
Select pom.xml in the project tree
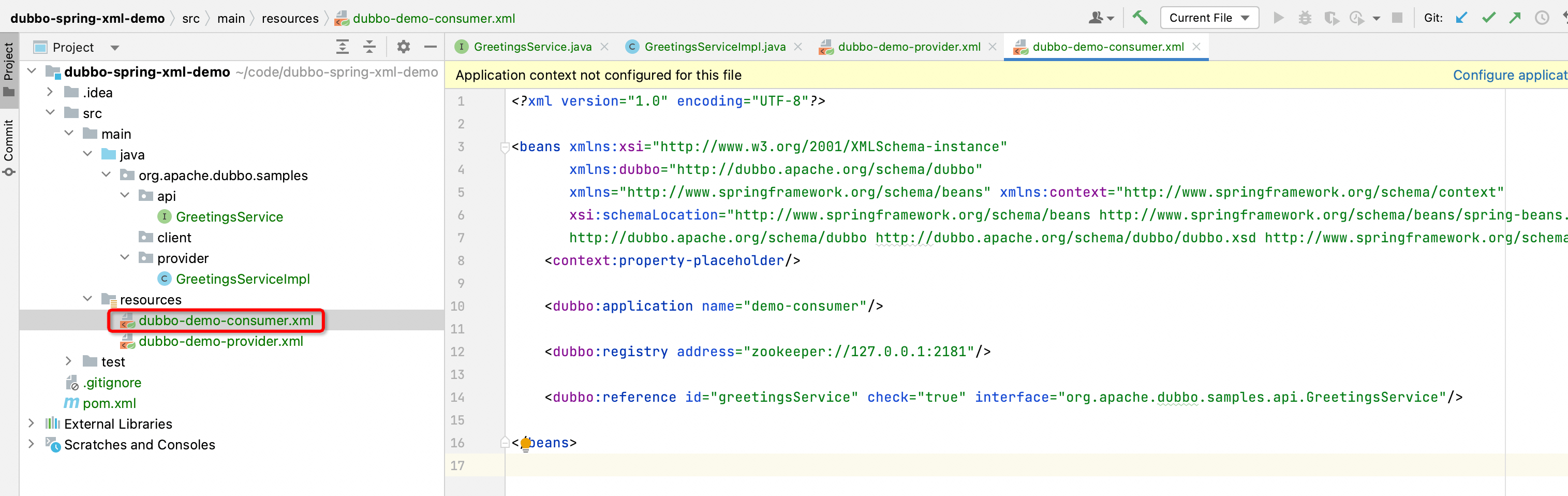110,403
